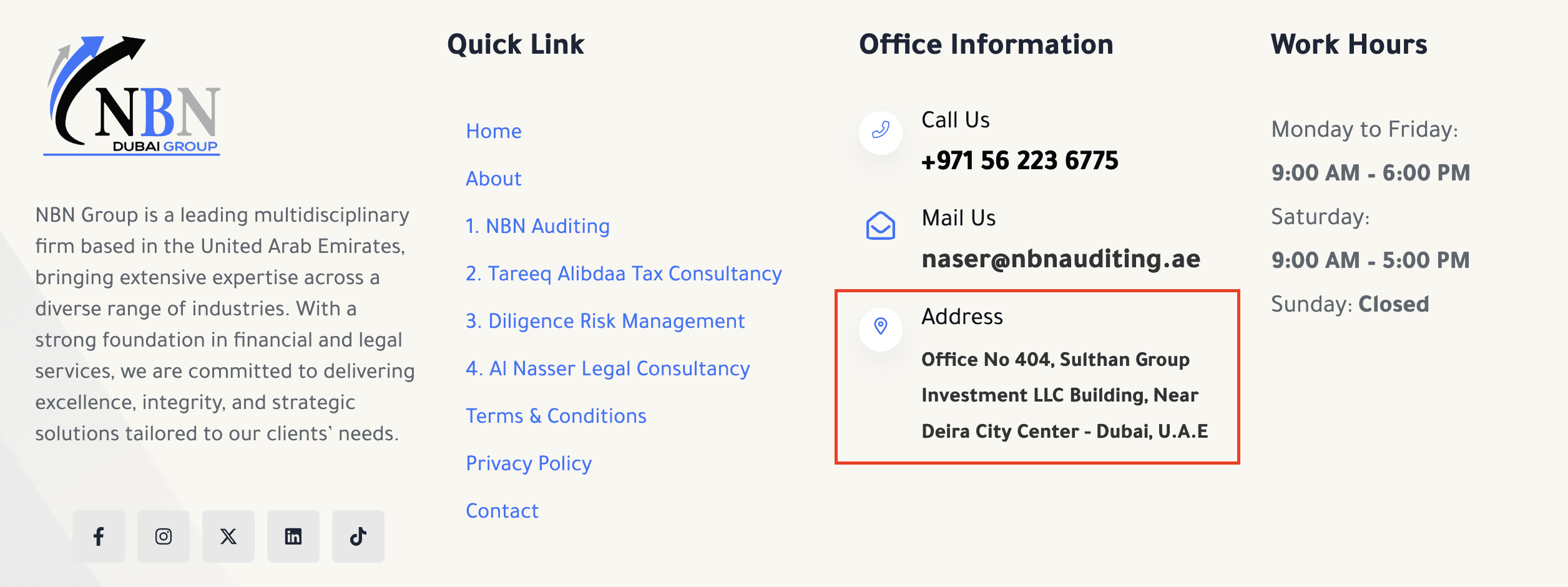
Task: Go to the Home link
Action: [x=494, y=131]
